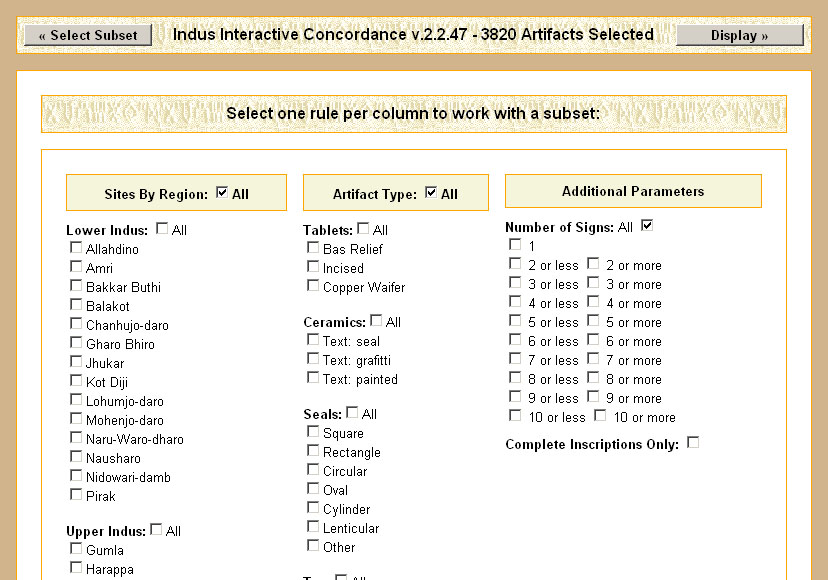Check the Oval seal box
The height and width of the screenshot is (580, 828).
pos(313,488)
